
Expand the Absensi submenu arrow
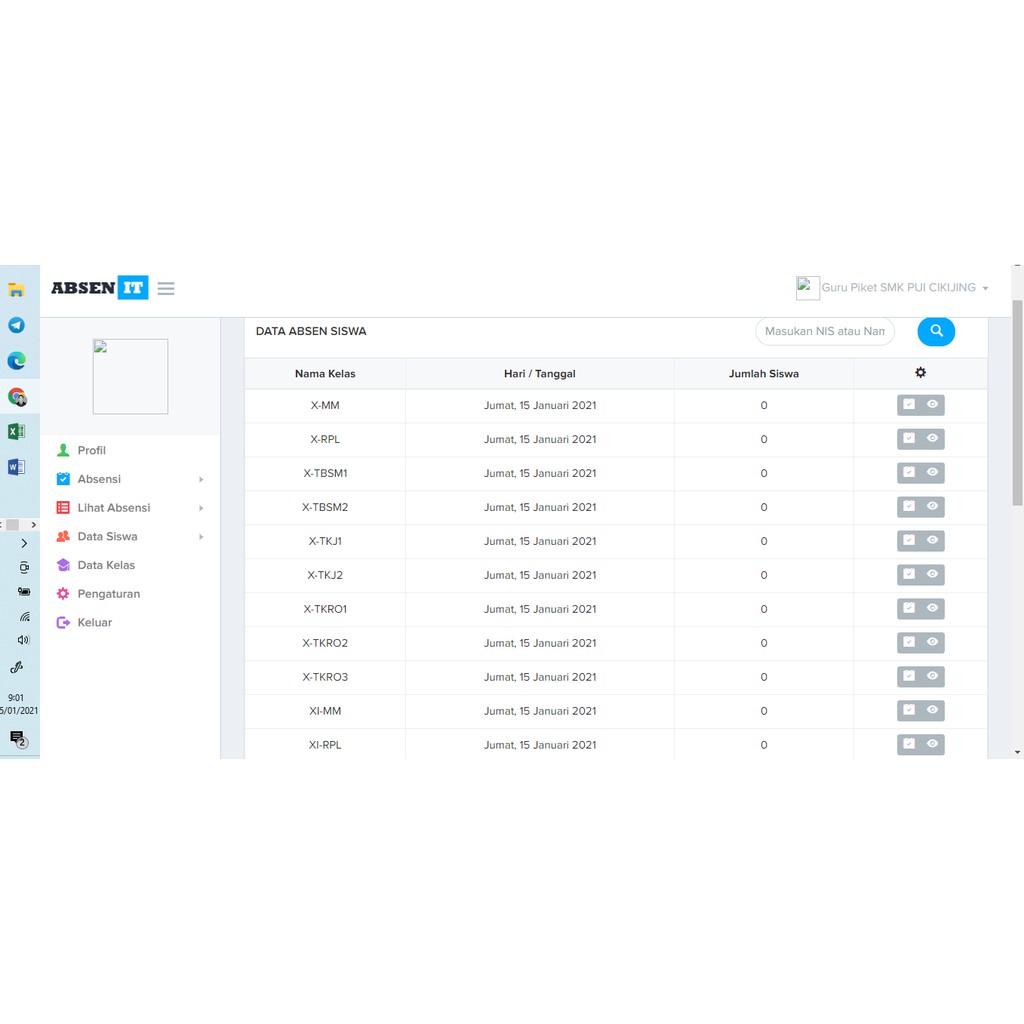coord(201,479)
